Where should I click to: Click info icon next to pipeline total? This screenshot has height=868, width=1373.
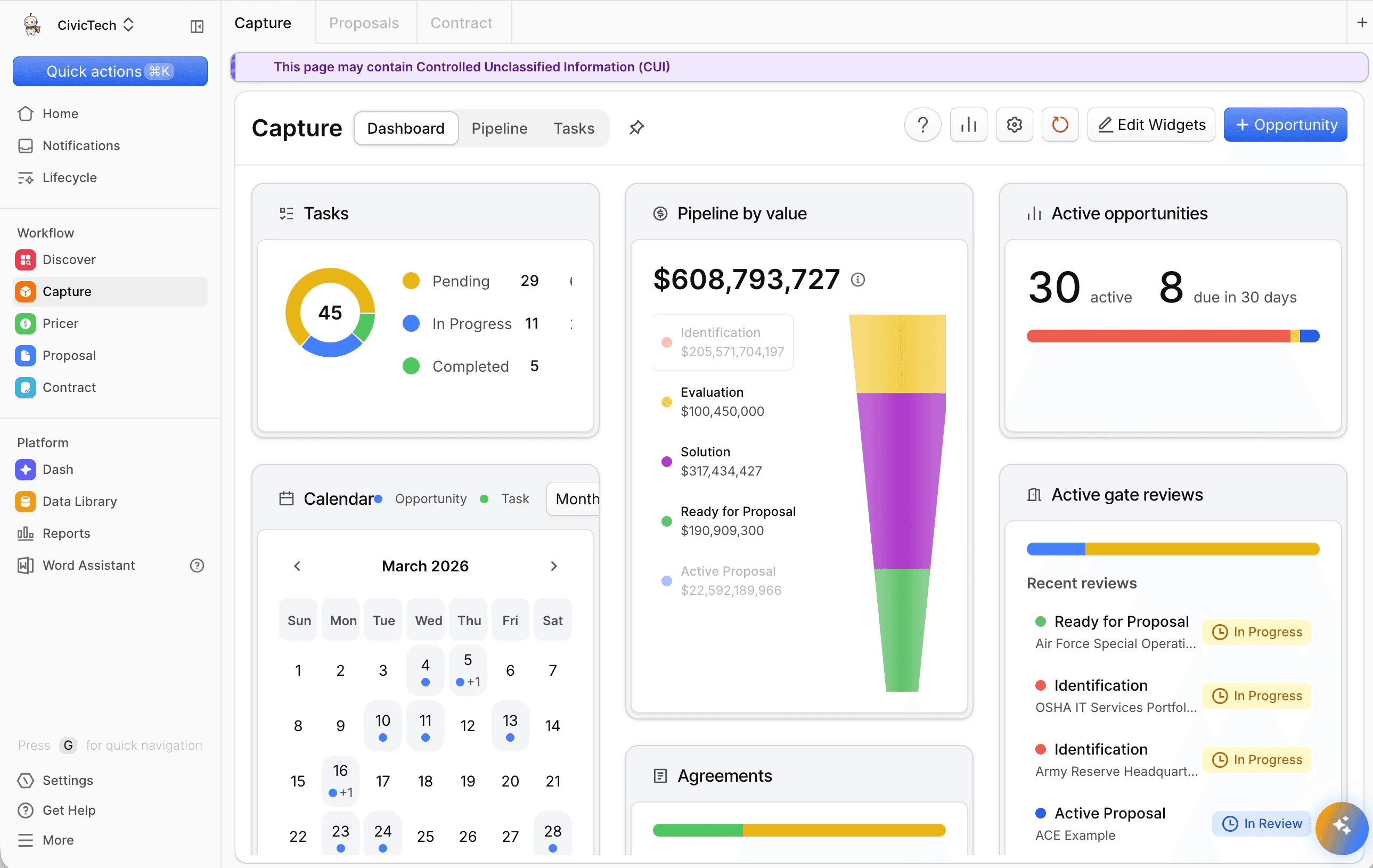tap(857, 280)
